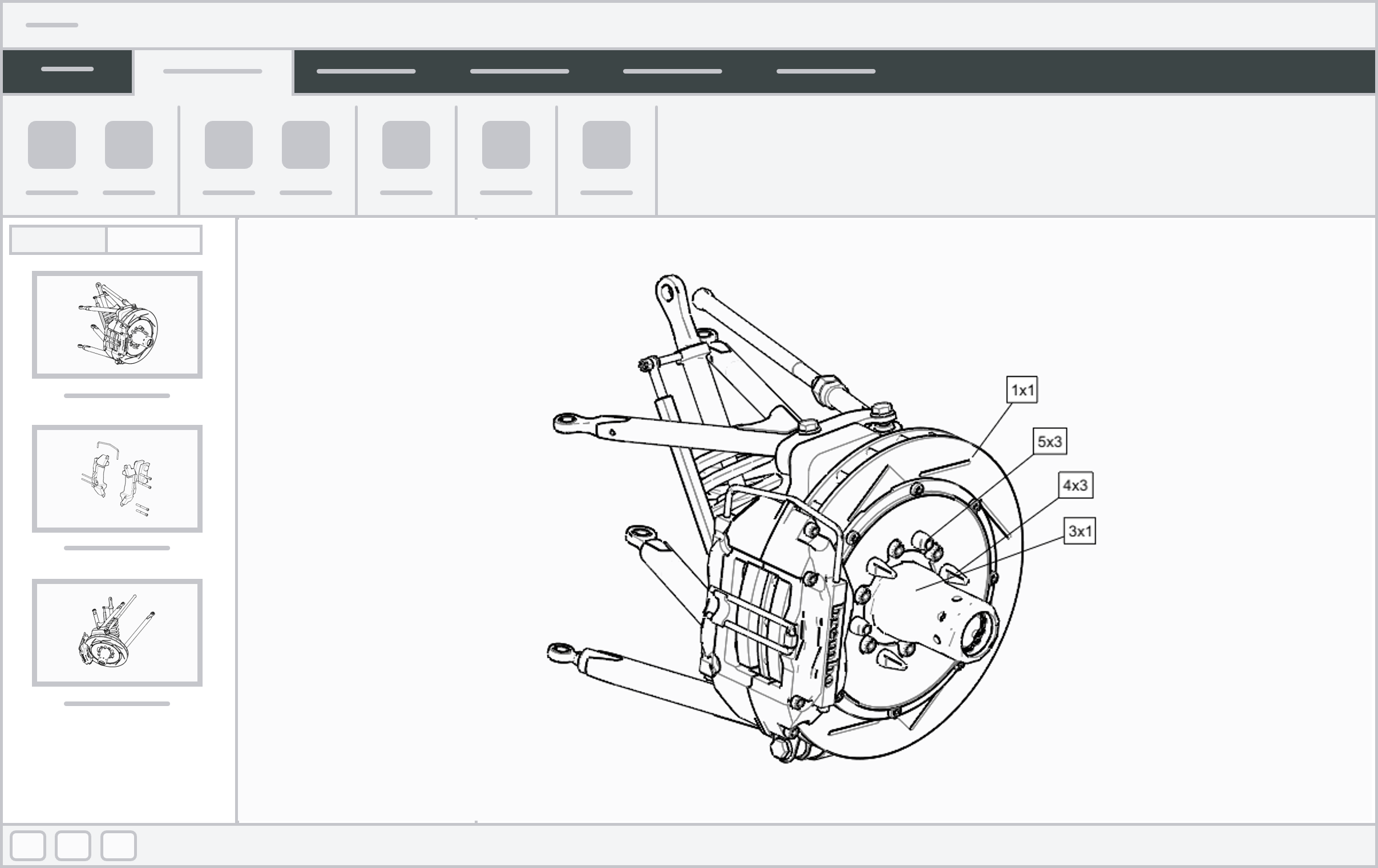The width and height of the screenshot is (1378, 868).
Task: Open the brake pads exploded view thumbnail
Action: pos(118,478)
